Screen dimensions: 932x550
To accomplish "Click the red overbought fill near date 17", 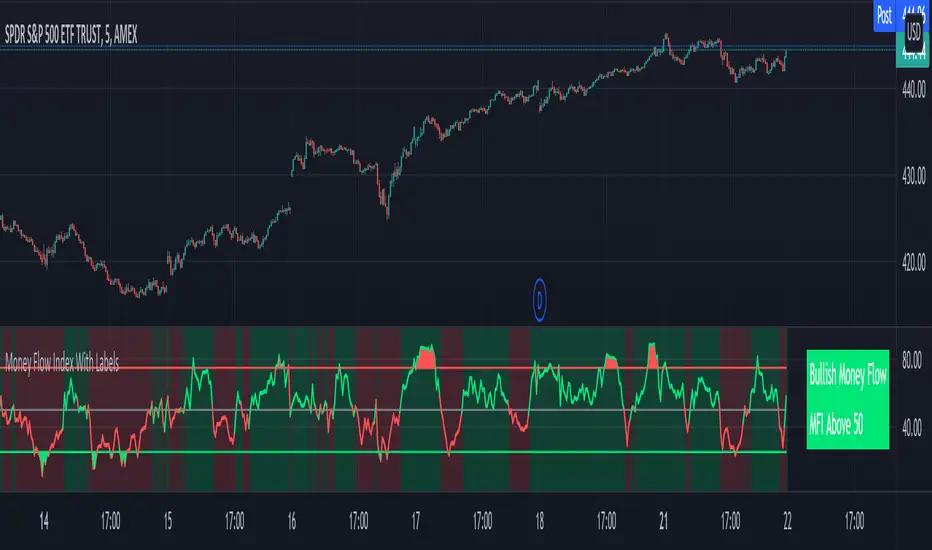I will (x=426, y=358).
